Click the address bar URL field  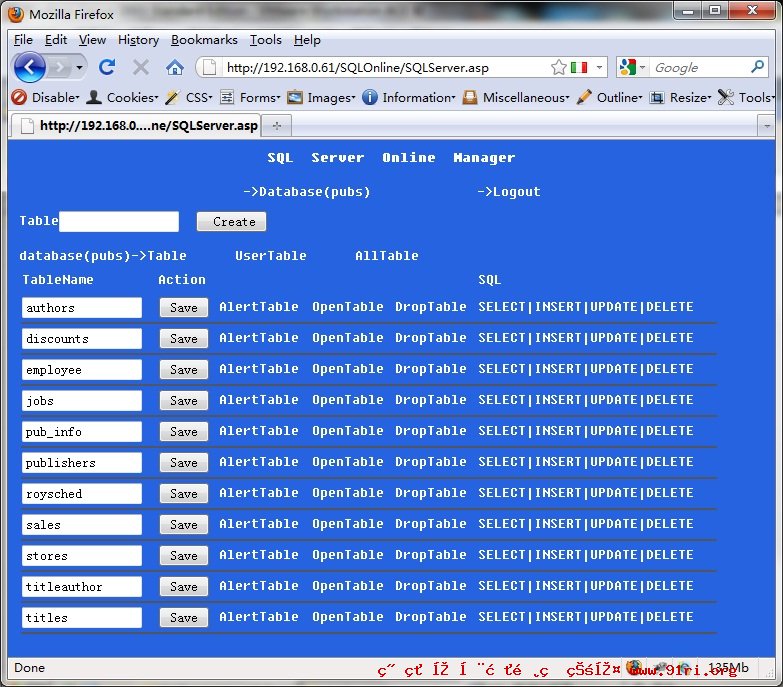(385, 67)
